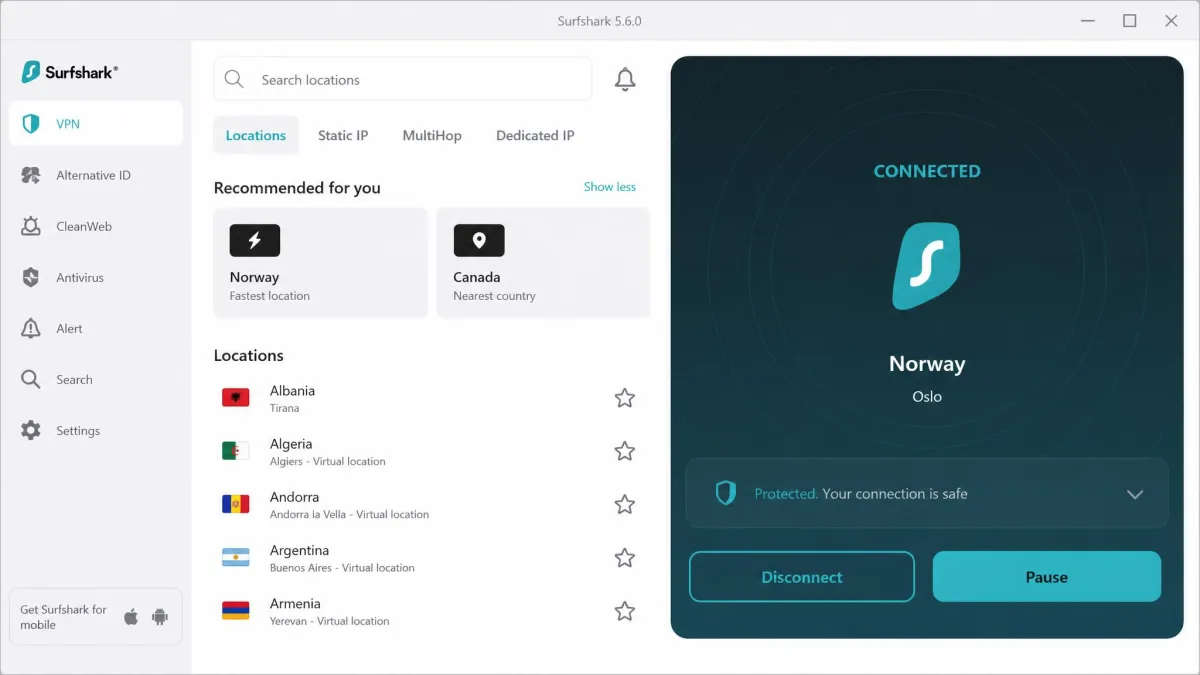The image size is (1200, 675).
Task: Click the map pin Nearest country icon
Action: (x=479, y=240)
